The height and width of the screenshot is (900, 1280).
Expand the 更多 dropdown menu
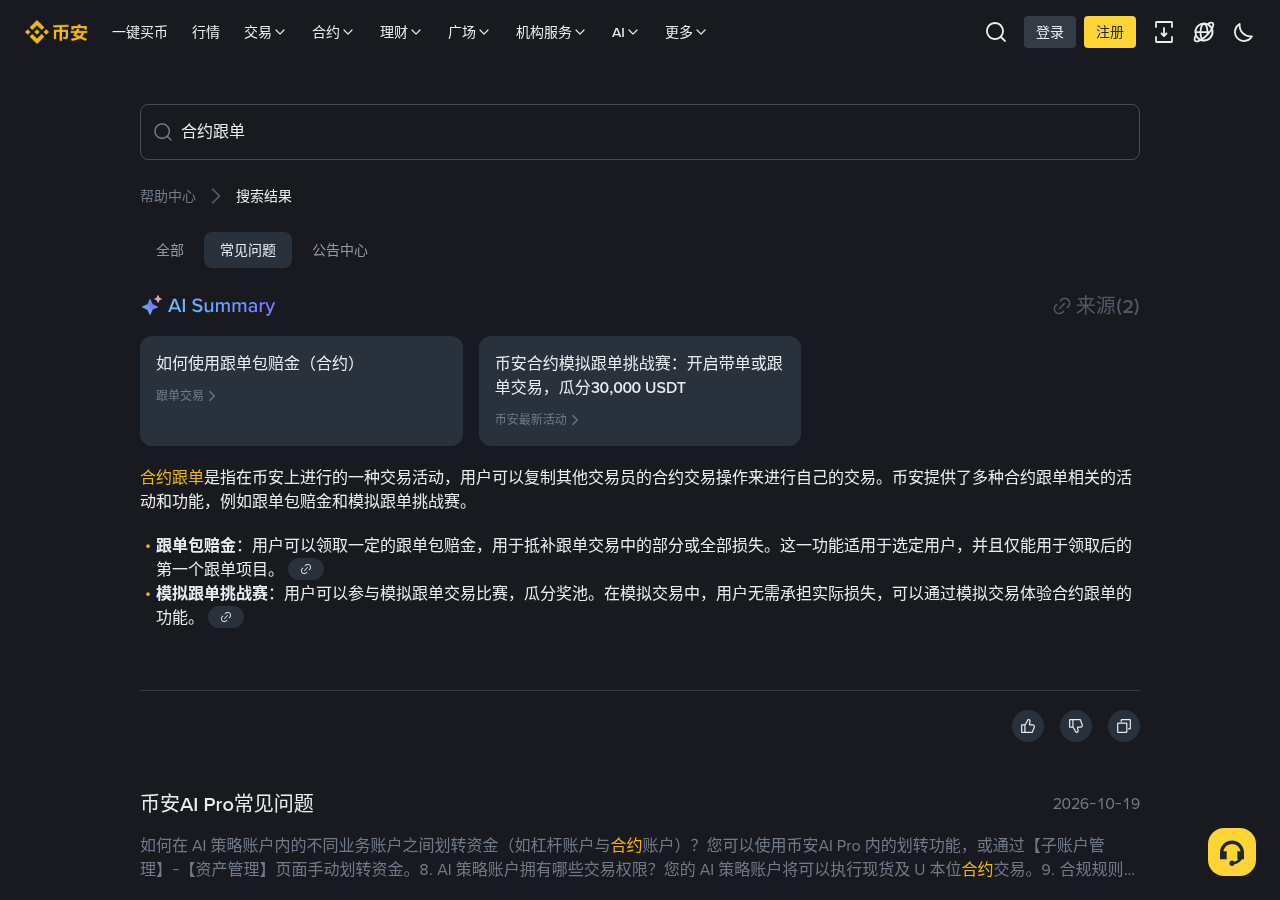686,32
